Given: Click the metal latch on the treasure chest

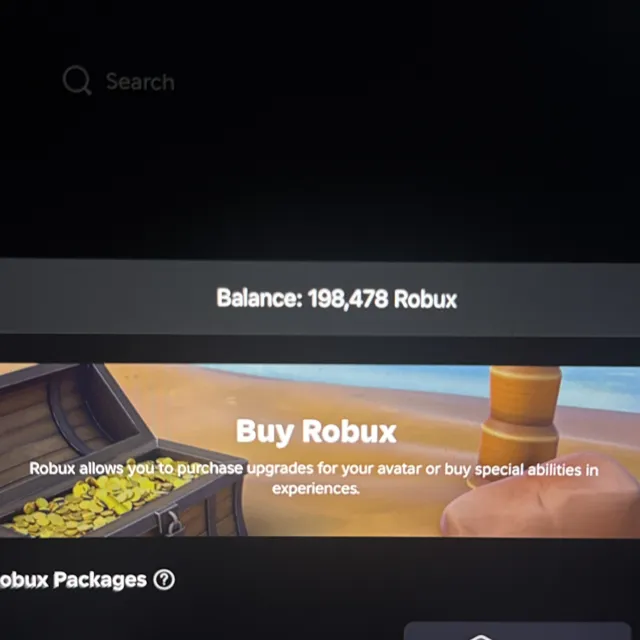Looking at the screenshot, I should point(173,520).
